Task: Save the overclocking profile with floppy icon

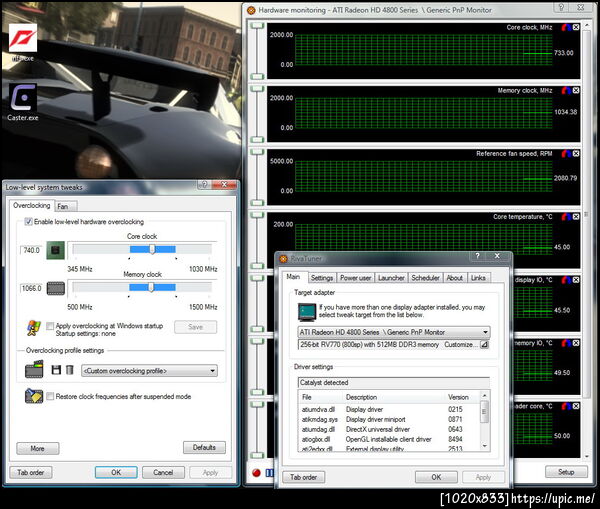Action: [x=56, y=370]
